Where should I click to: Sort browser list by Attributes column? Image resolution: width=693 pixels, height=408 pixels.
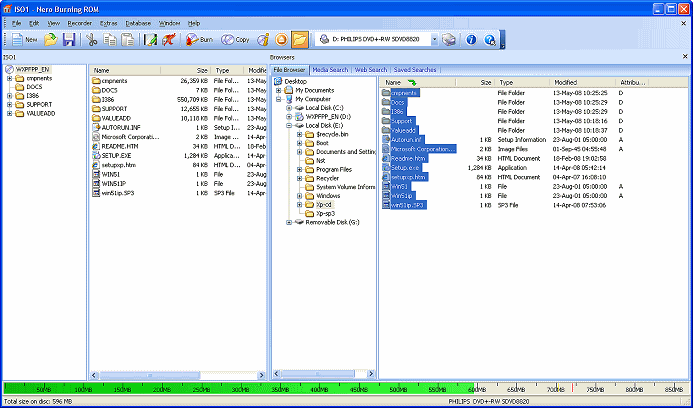(x=632, y=82)
